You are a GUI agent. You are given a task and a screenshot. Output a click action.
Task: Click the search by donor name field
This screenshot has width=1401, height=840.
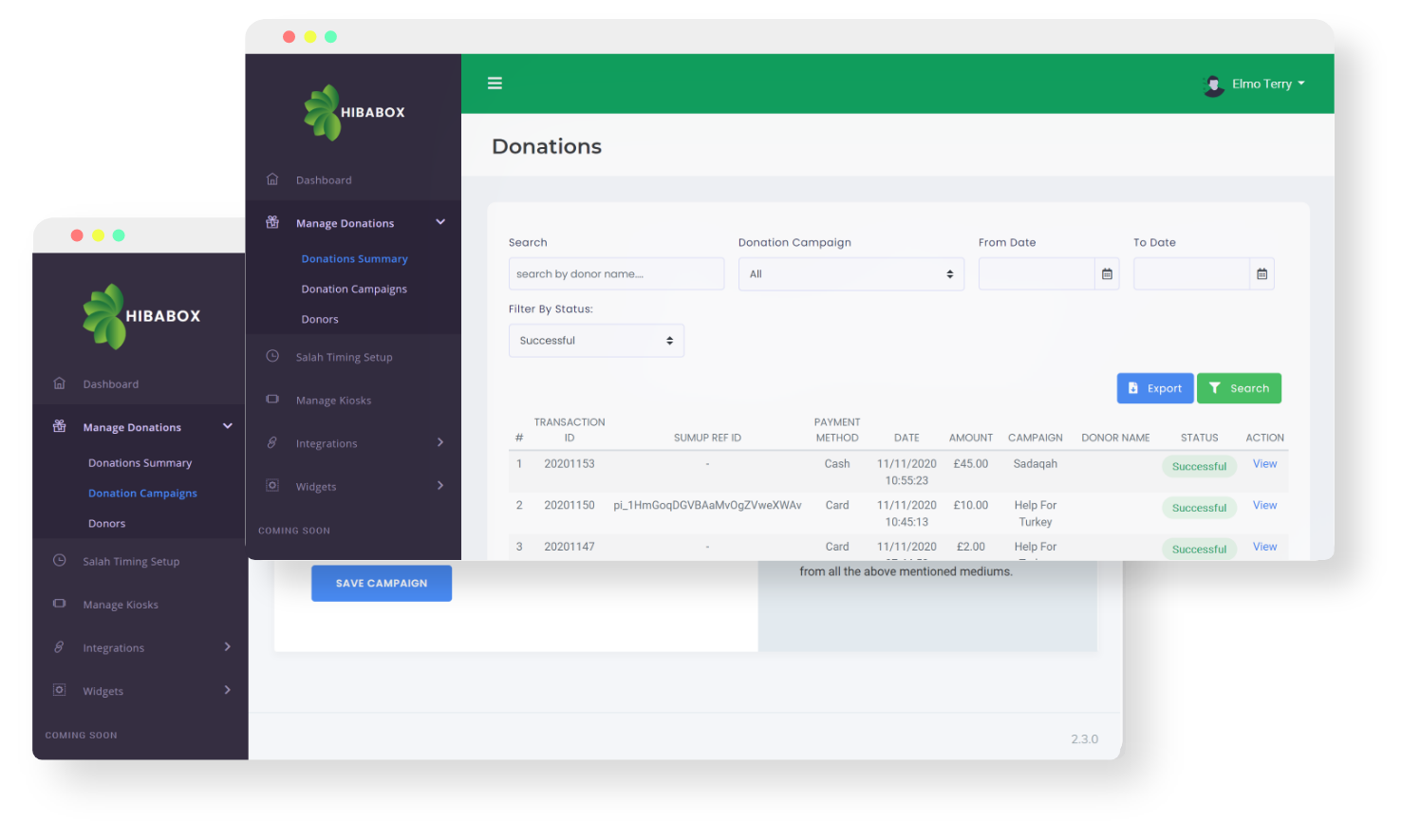point(616,274)
